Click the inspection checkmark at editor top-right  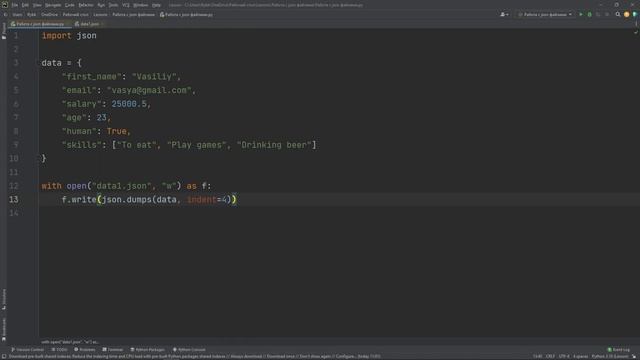(636, 32)
